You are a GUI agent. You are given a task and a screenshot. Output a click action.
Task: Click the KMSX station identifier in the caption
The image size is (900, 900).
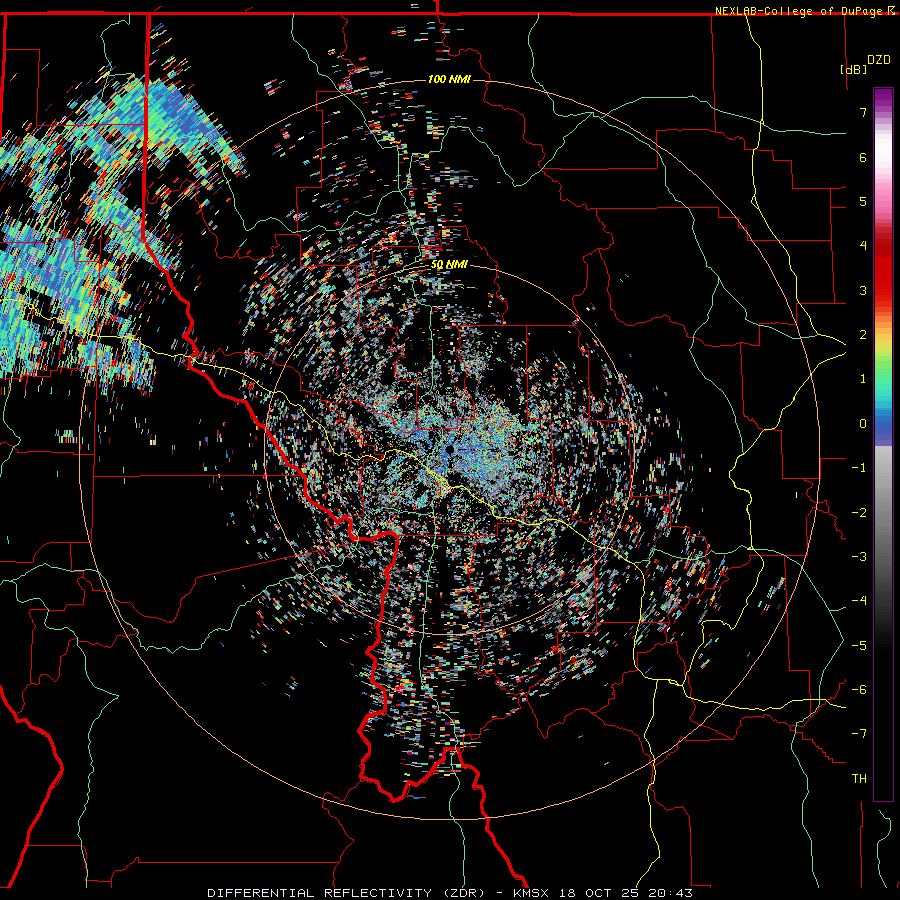(x=531, y=893)
